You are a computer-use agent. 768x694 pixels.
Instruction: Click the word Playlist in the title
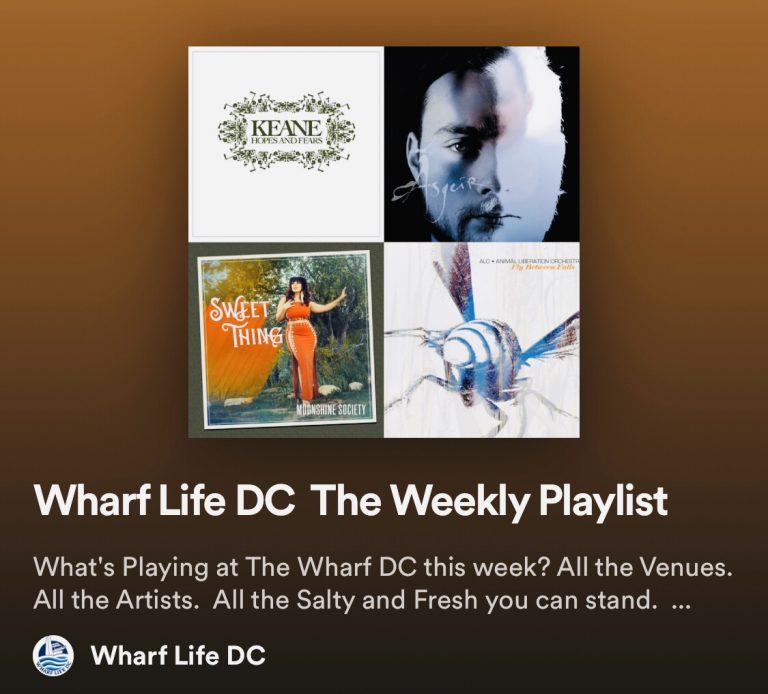(x=603, y=502)
